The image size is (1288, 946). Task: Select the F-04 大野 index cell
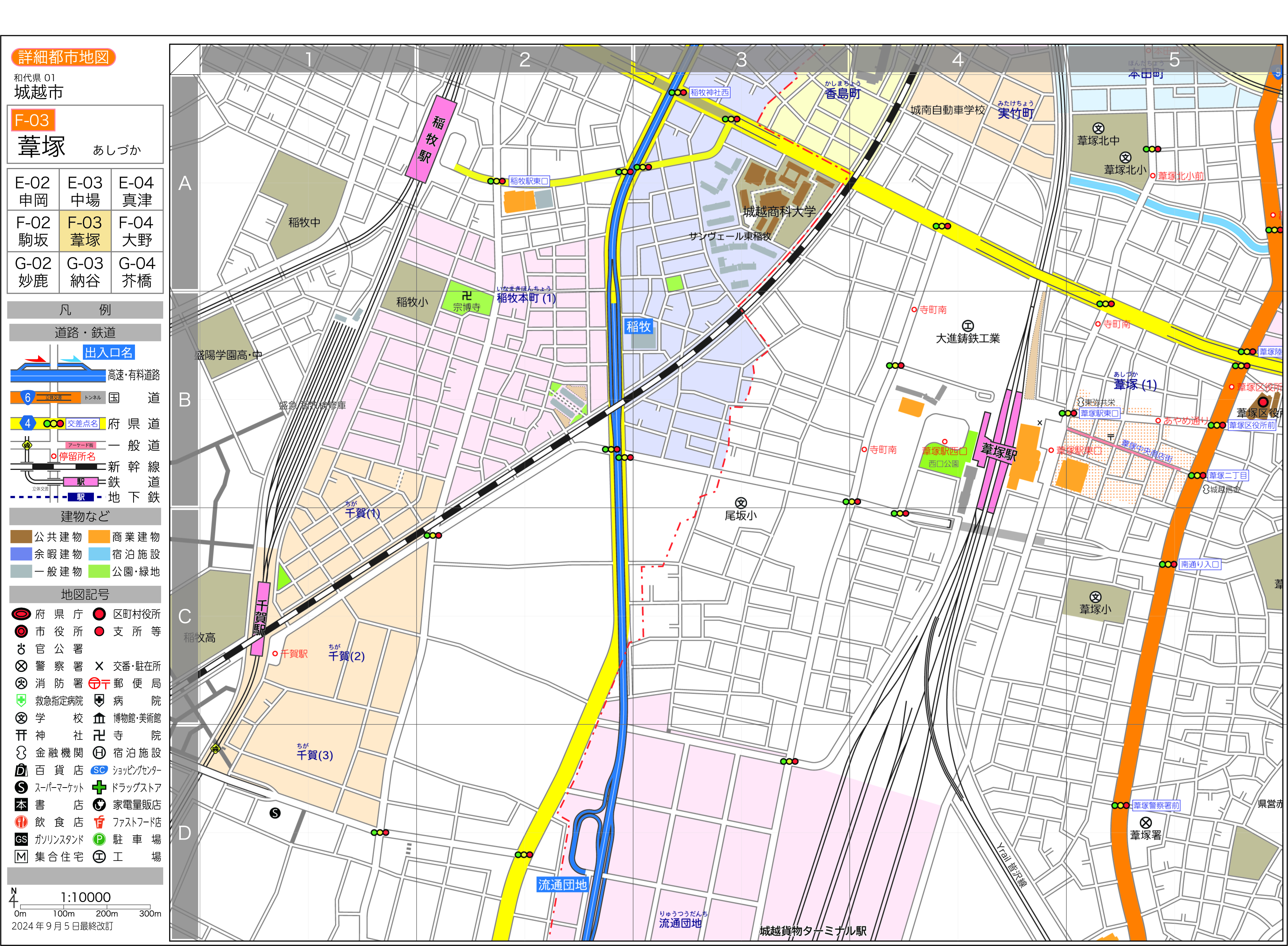(137, 231)
